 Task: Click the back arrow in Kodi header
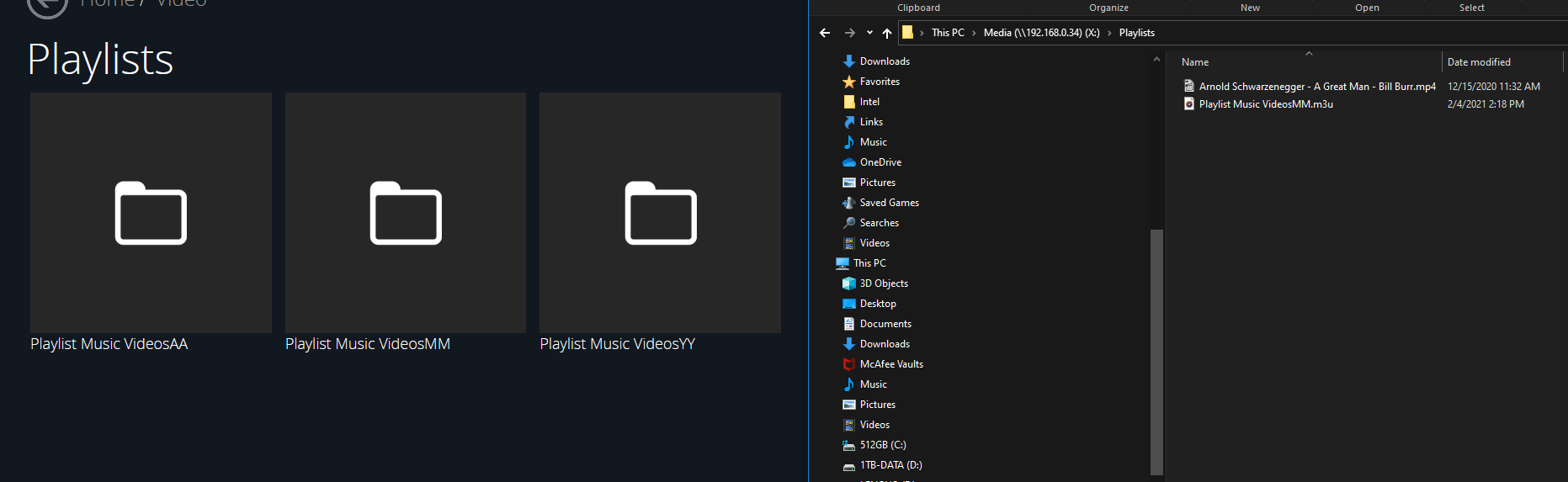[47, 5]
